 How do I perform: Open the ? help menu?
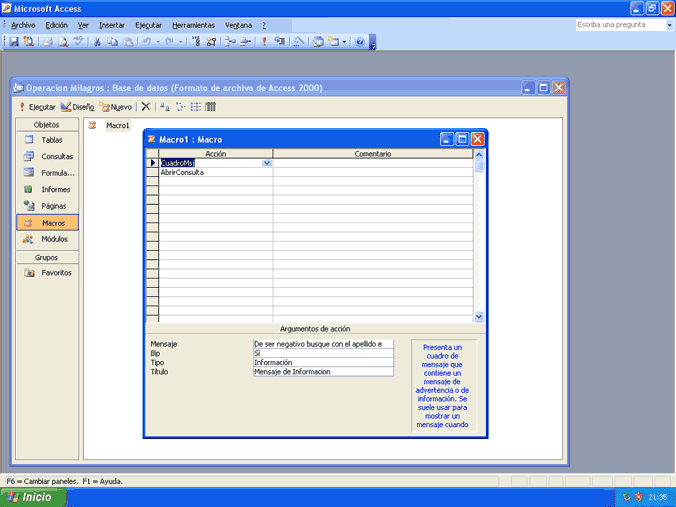[264, 25]
